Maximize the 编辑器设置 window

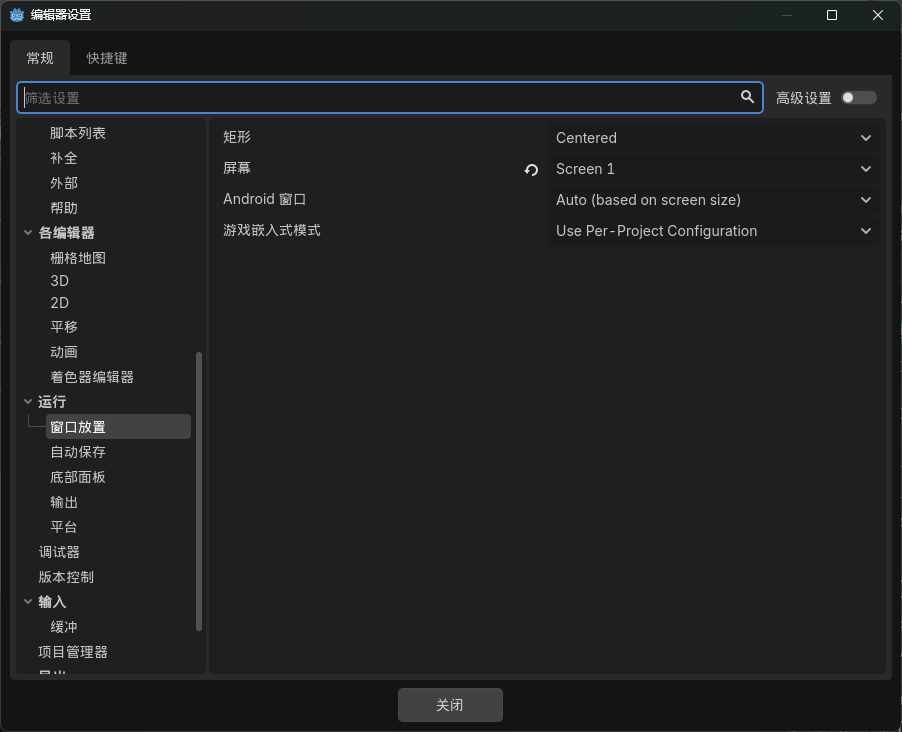pyautogui.click(x=832, y=15)
